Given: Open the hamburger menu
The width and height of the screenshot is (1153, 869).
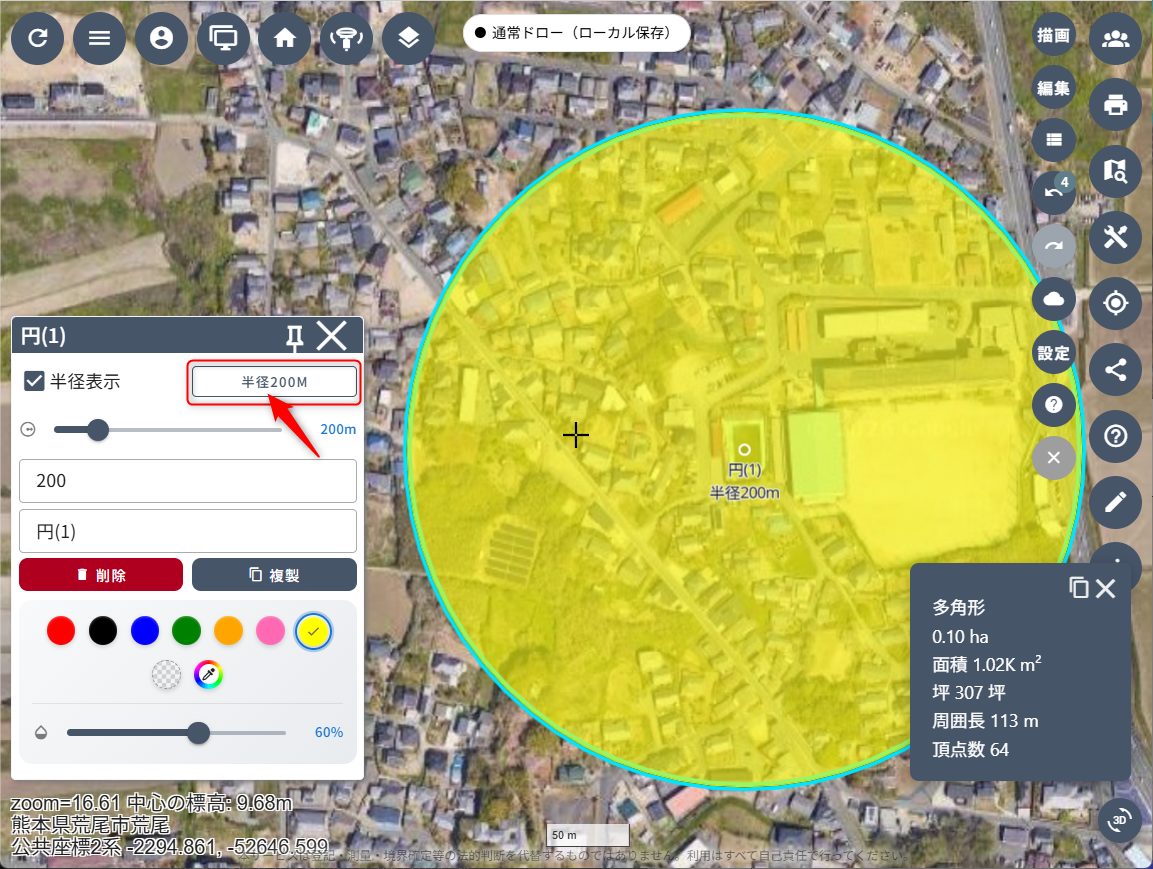Looking at the screenshot, I should (x=99, y=39).
